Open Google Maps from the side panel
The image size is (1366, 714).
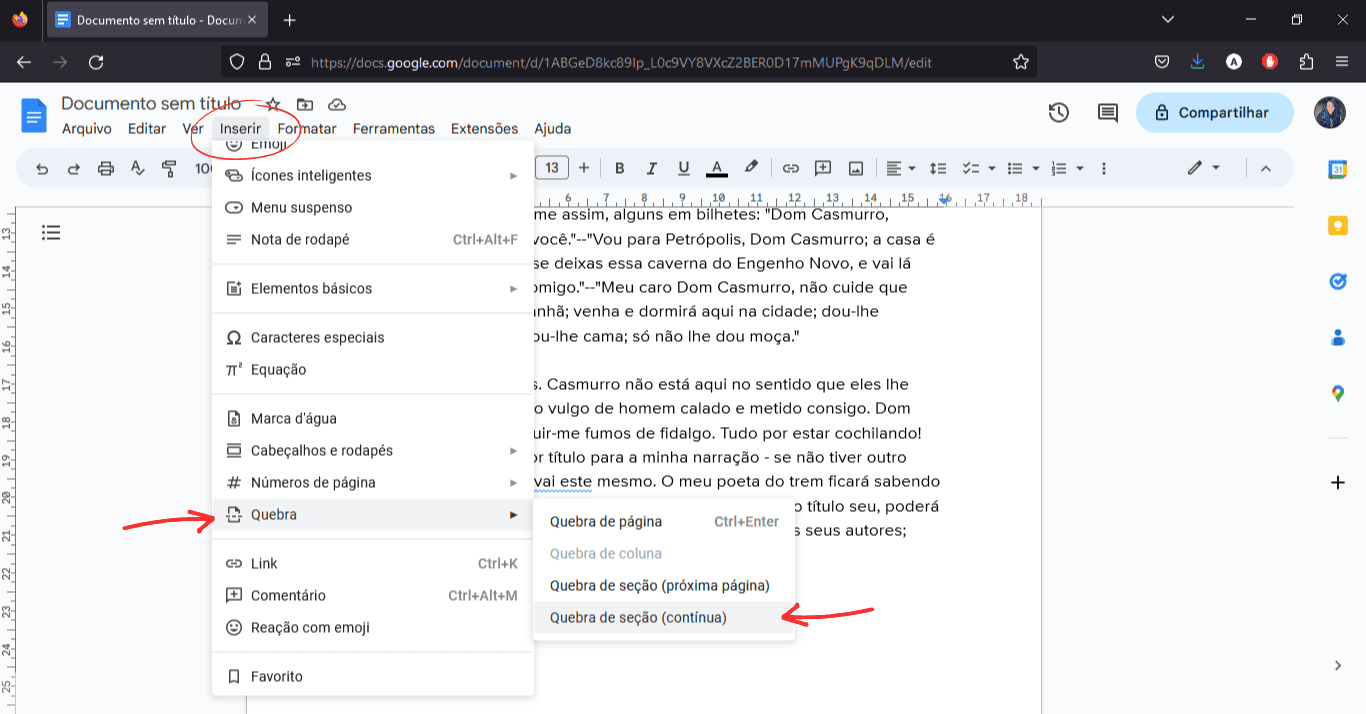coord(1337,393)
